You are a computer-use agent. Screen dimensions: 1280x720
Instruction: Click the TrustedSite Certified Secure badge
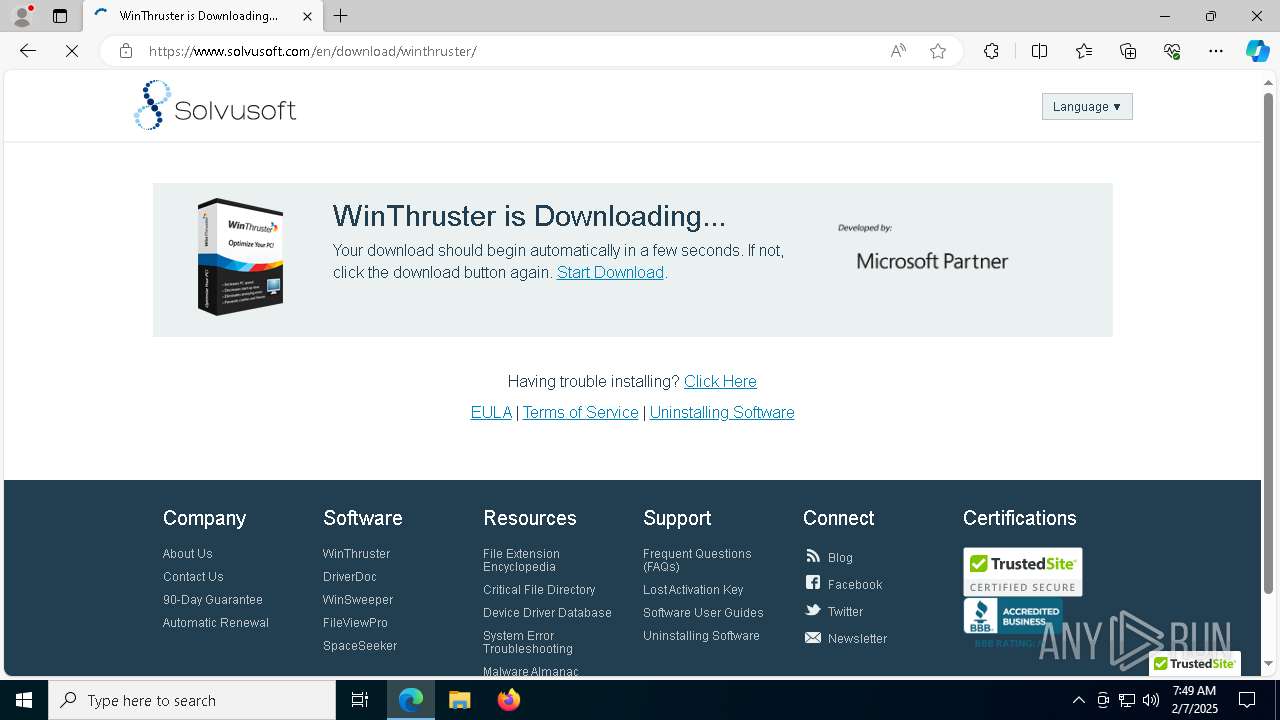coord(1022,572)
